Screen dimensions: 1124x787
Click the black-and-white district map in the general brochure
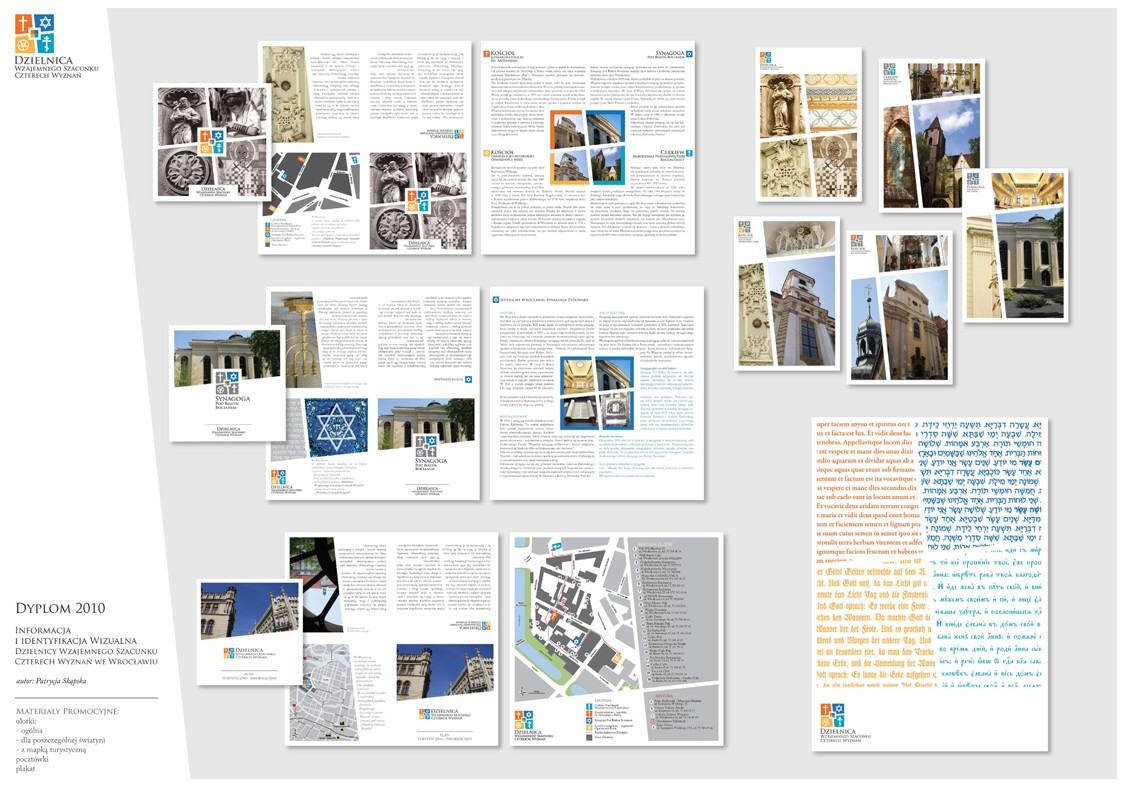pos(313,183)
